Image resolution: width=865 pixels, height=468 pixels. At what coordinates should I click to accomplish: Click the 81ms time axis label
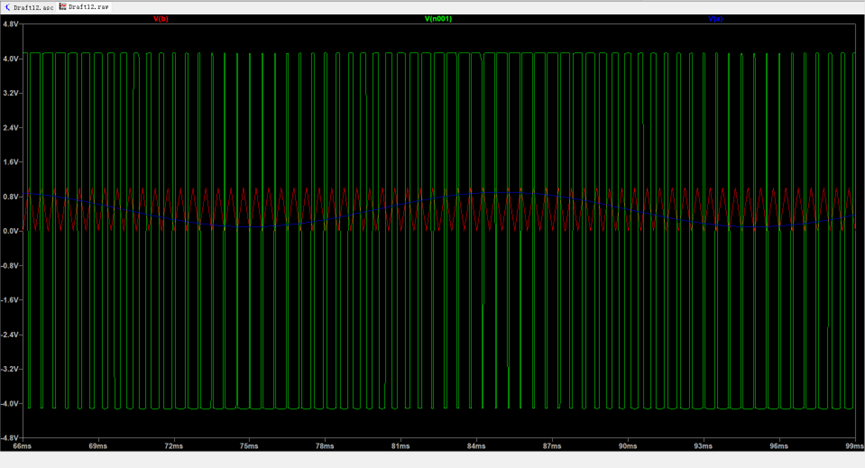coord(401,446)
